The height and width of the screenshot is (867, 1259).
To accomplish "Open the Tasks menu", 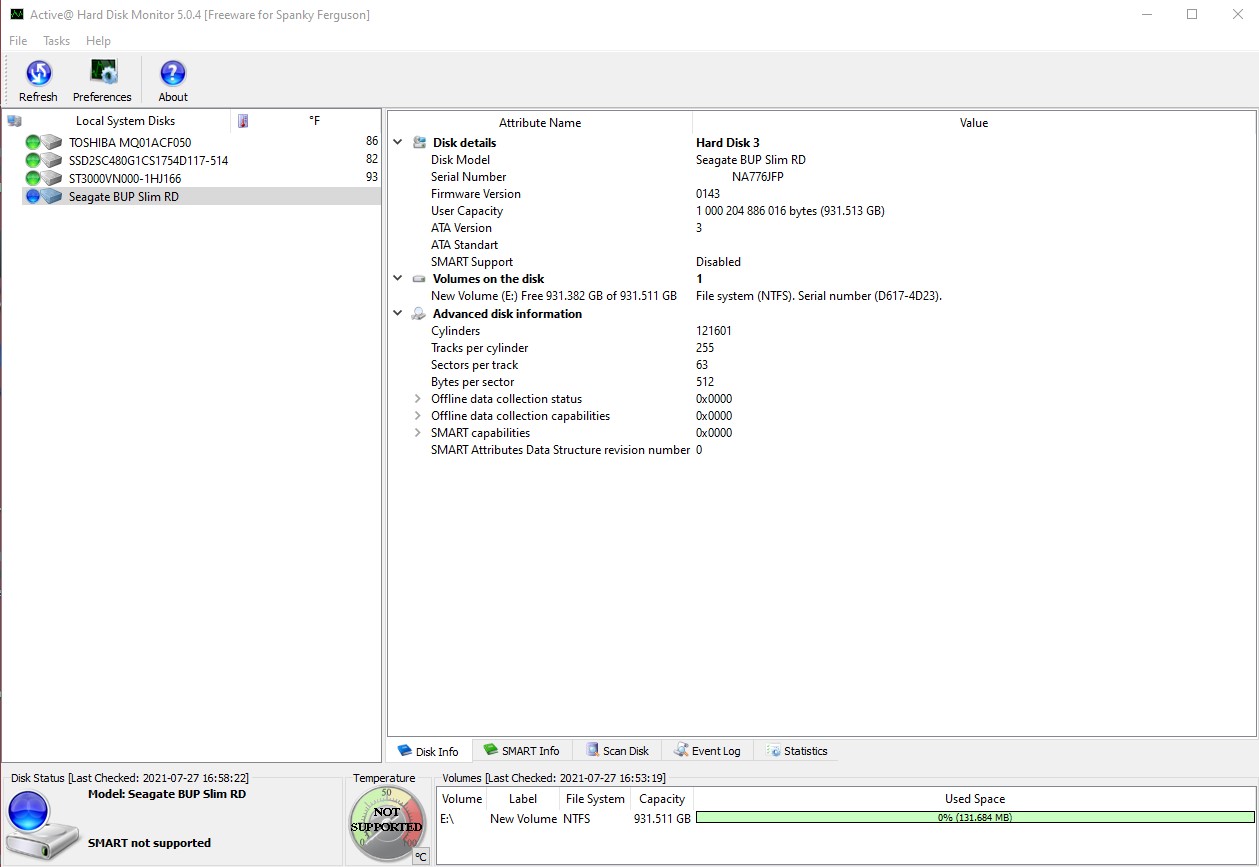I will pyautogui.click(x=56, y=41).
